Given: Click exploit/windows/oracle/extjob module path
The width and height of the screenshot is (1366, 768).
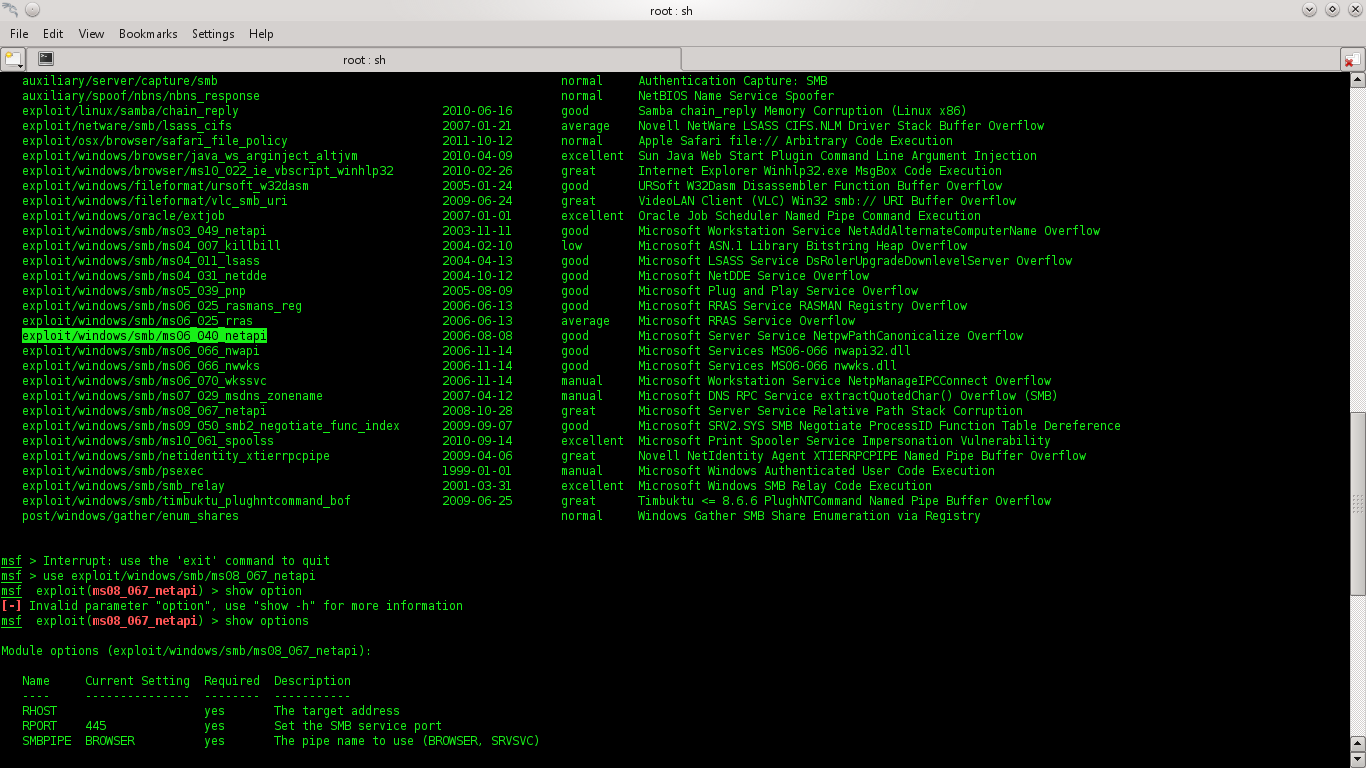Looking at the screenshot, I should pos(123,216).
